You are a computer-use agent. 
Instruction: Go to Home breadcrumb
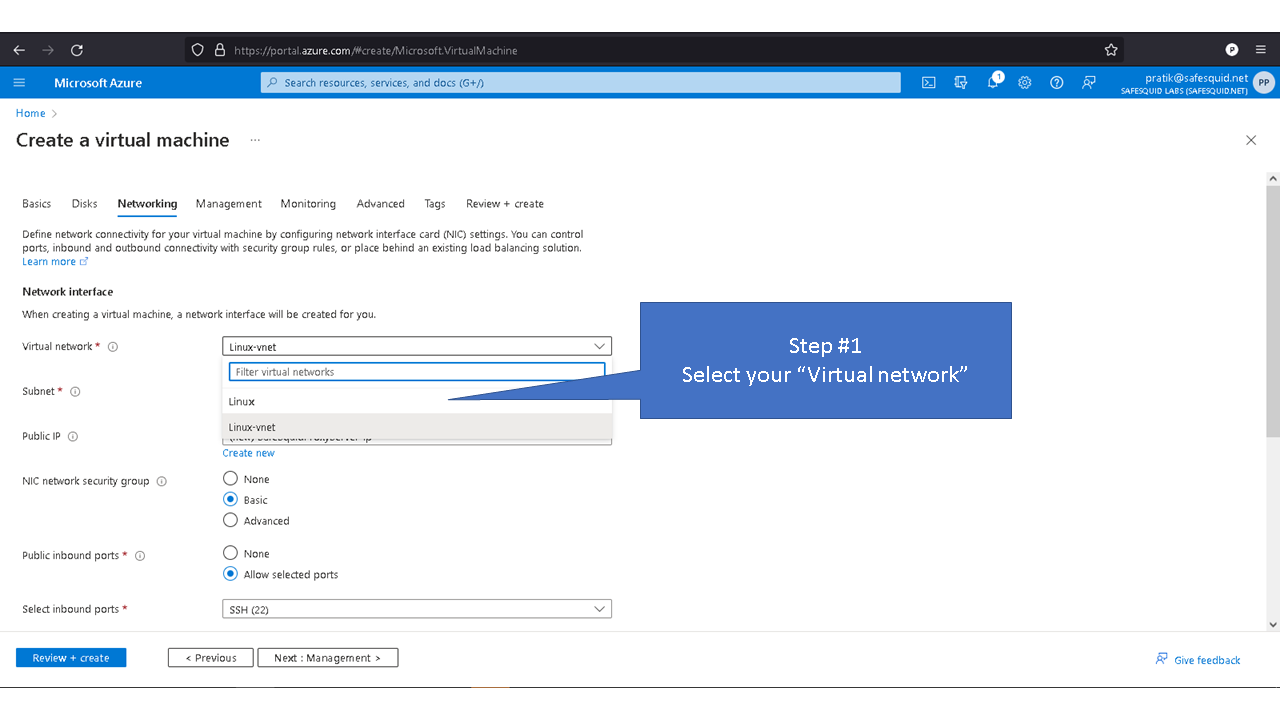tap(31, 113)
